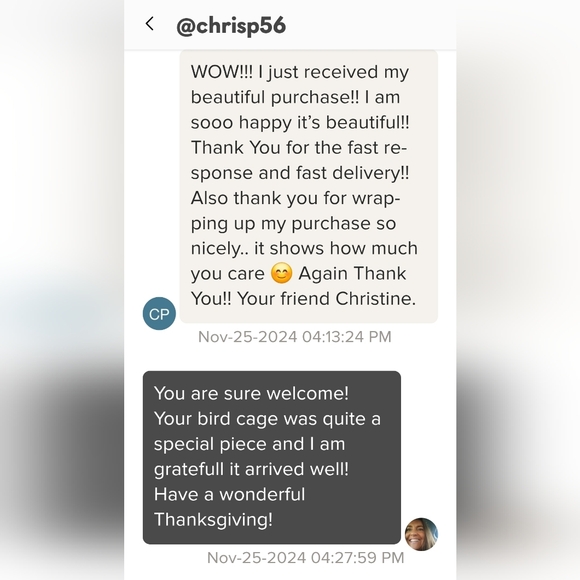Go back using the header arrow
The height and width of the screenshot is (580, 580).
coord(149,24)
